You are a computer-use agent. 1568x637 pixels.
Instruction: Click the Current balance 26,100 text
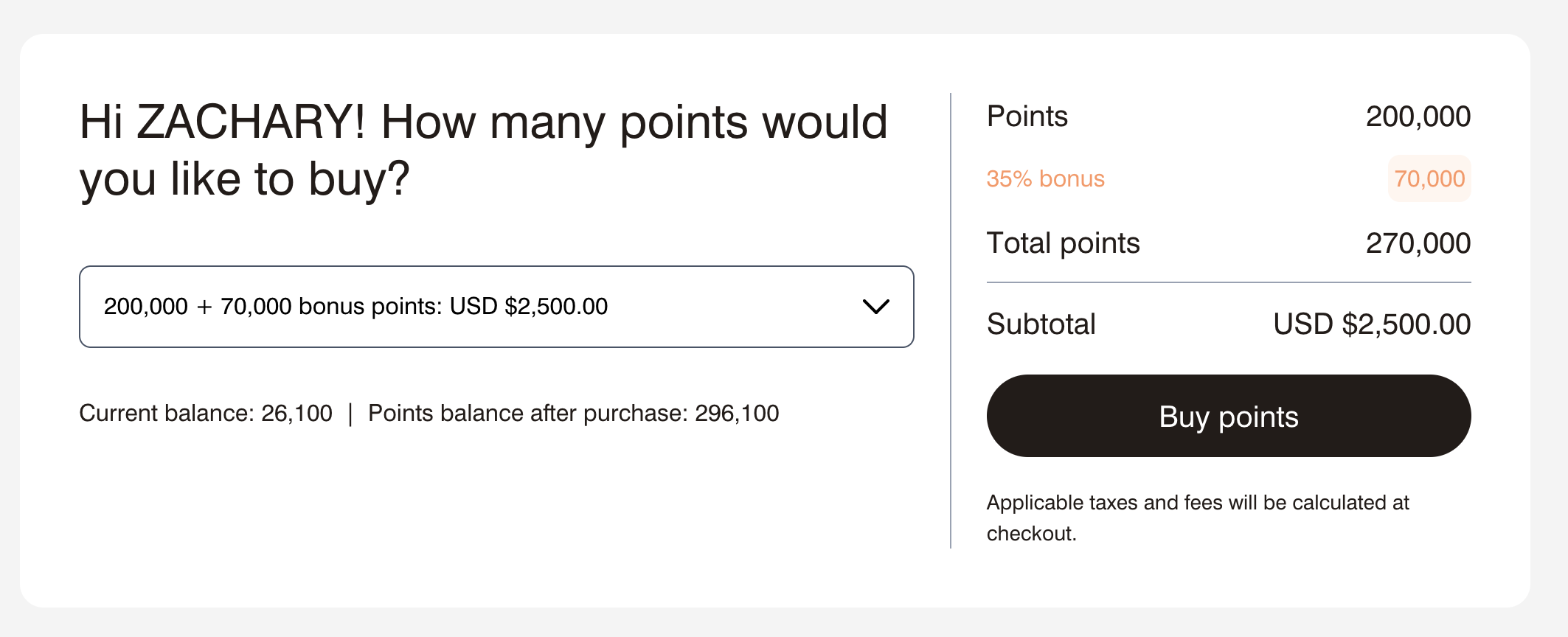pyautogui.click(x=206, y=414)
